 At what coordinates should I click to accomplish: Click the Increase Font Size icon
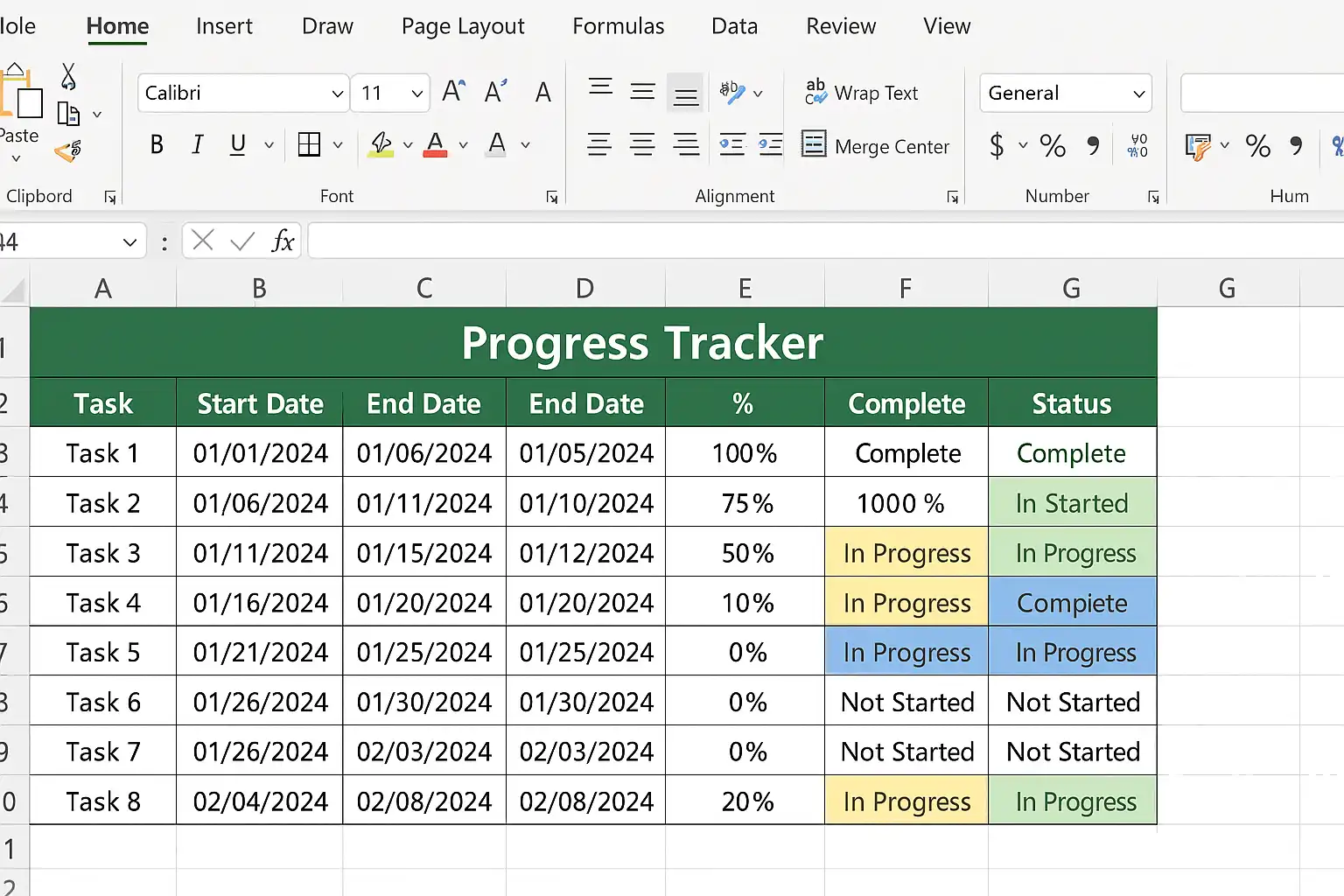pyautogui.click(x=453, y=92)
